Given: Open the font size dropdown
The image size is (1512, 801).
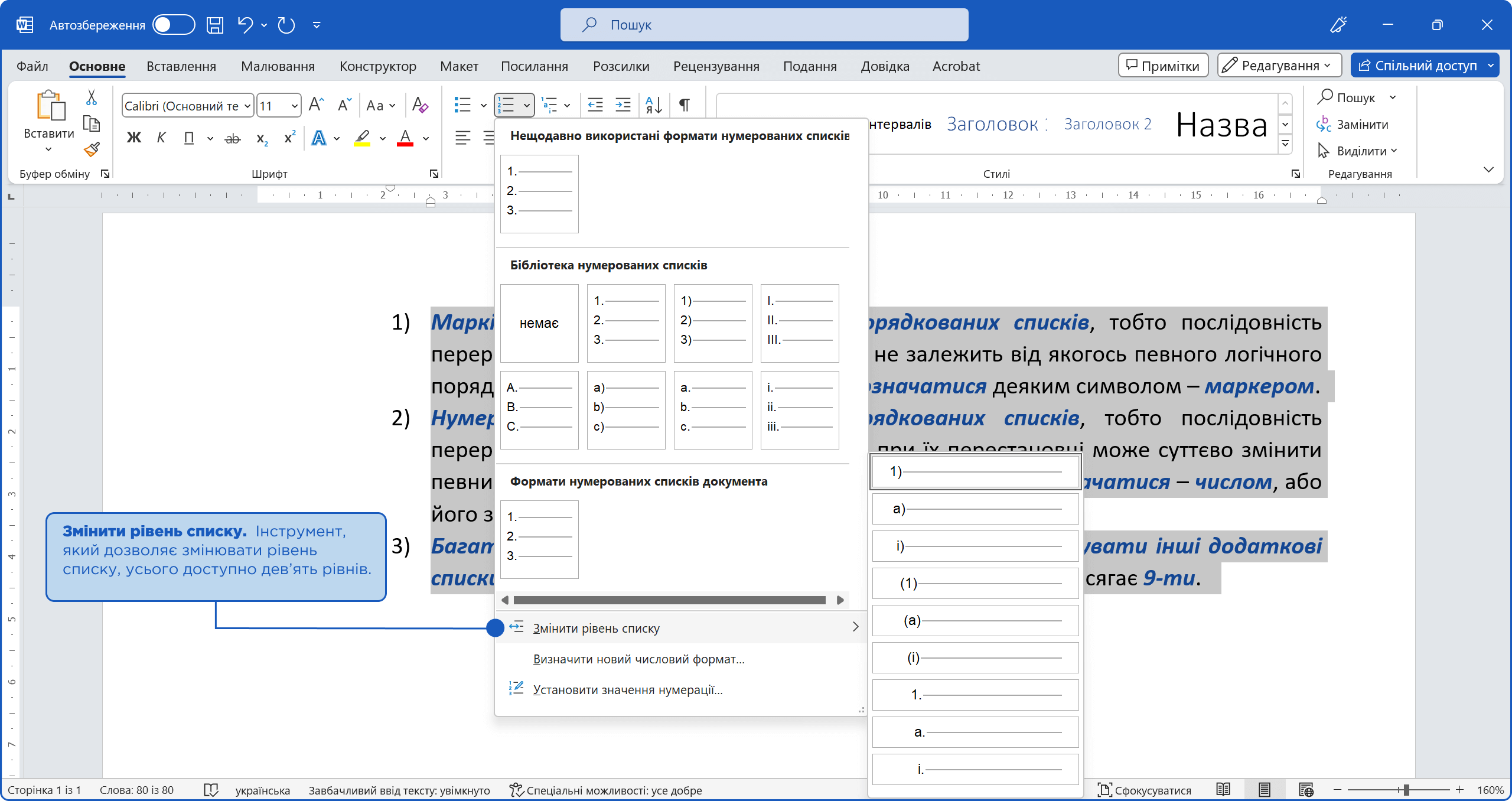Looking at the screenshot, I should (x=294, y=106).
